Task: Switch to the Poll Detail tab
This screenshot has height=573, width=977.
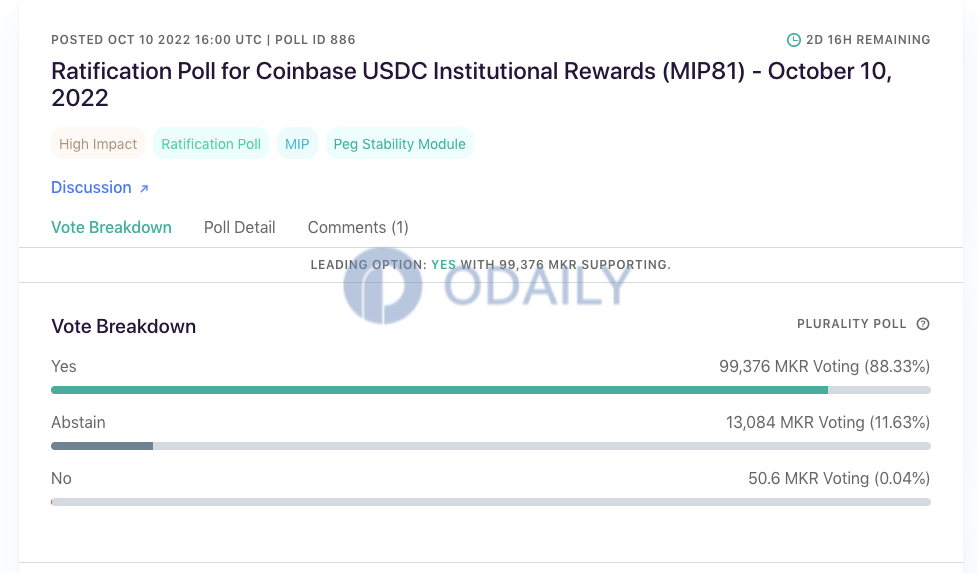Action: [x=239, y=227]
